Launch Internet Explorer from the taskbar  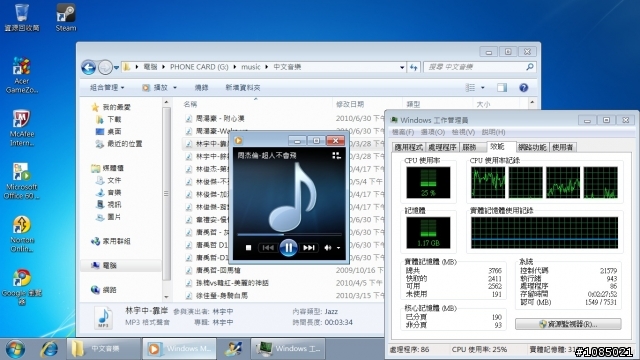click(x=49, y=349)
